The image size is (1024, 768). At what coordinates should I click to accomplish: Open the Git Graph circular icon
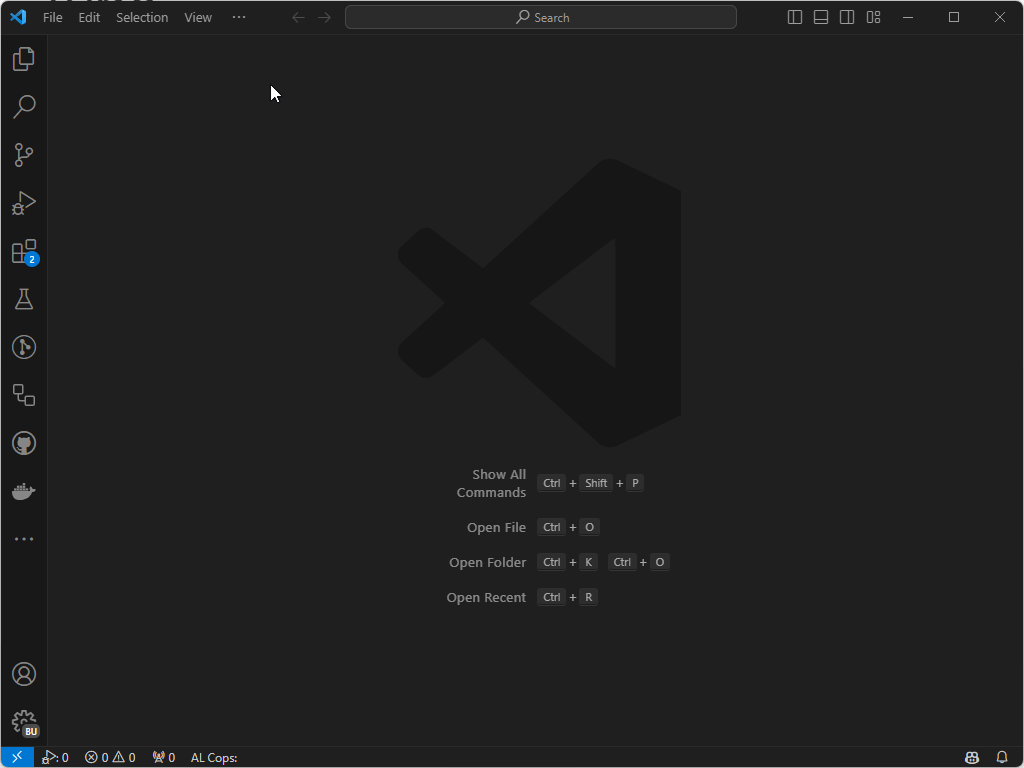[x=24, y=347]
